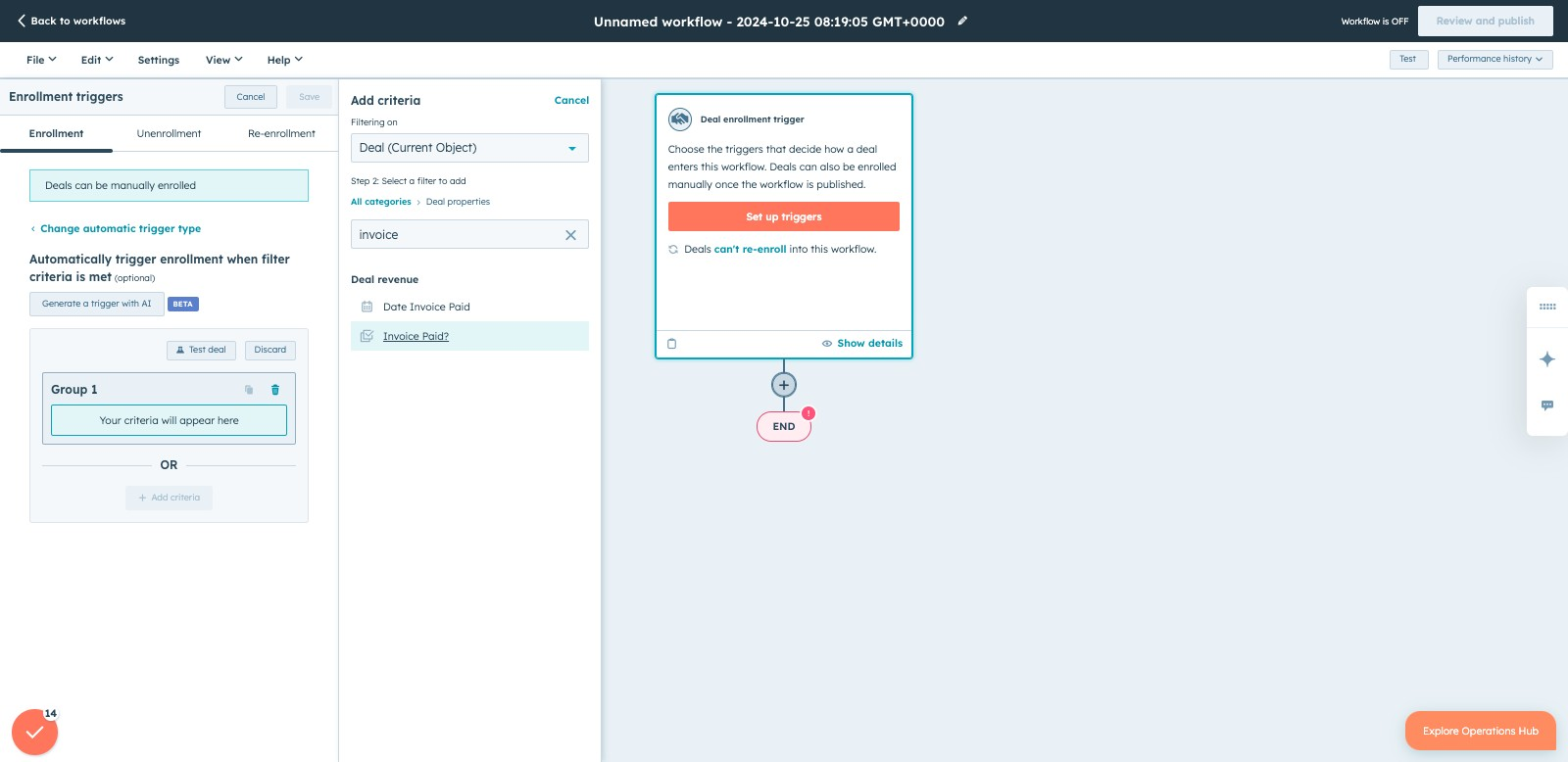Select the Date Invoice Paid property
The image size is (1568, 762).
[469, 307]
